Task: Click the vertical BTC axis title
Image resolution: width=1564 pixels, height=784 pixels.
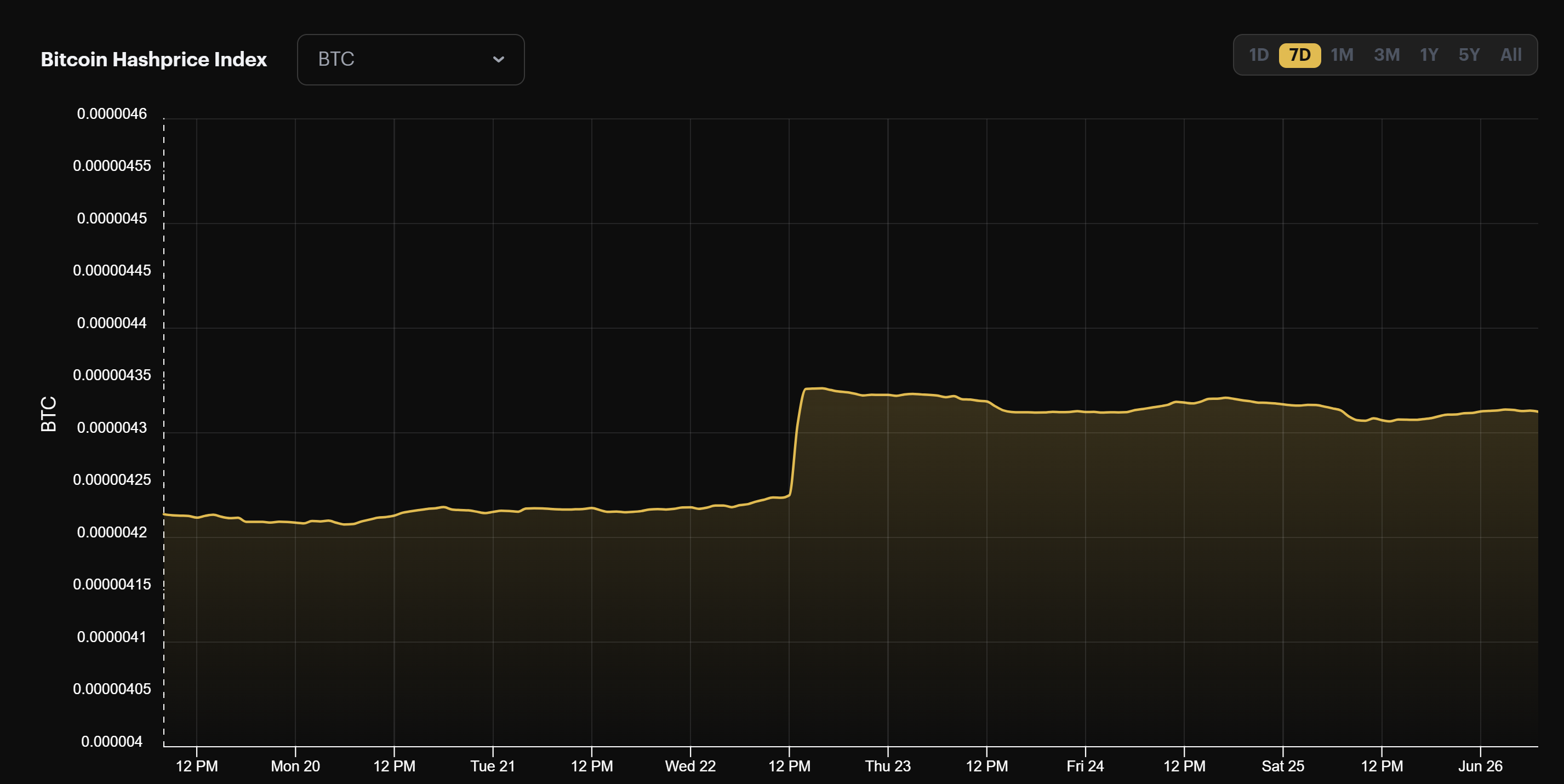Action: (49, 414)
